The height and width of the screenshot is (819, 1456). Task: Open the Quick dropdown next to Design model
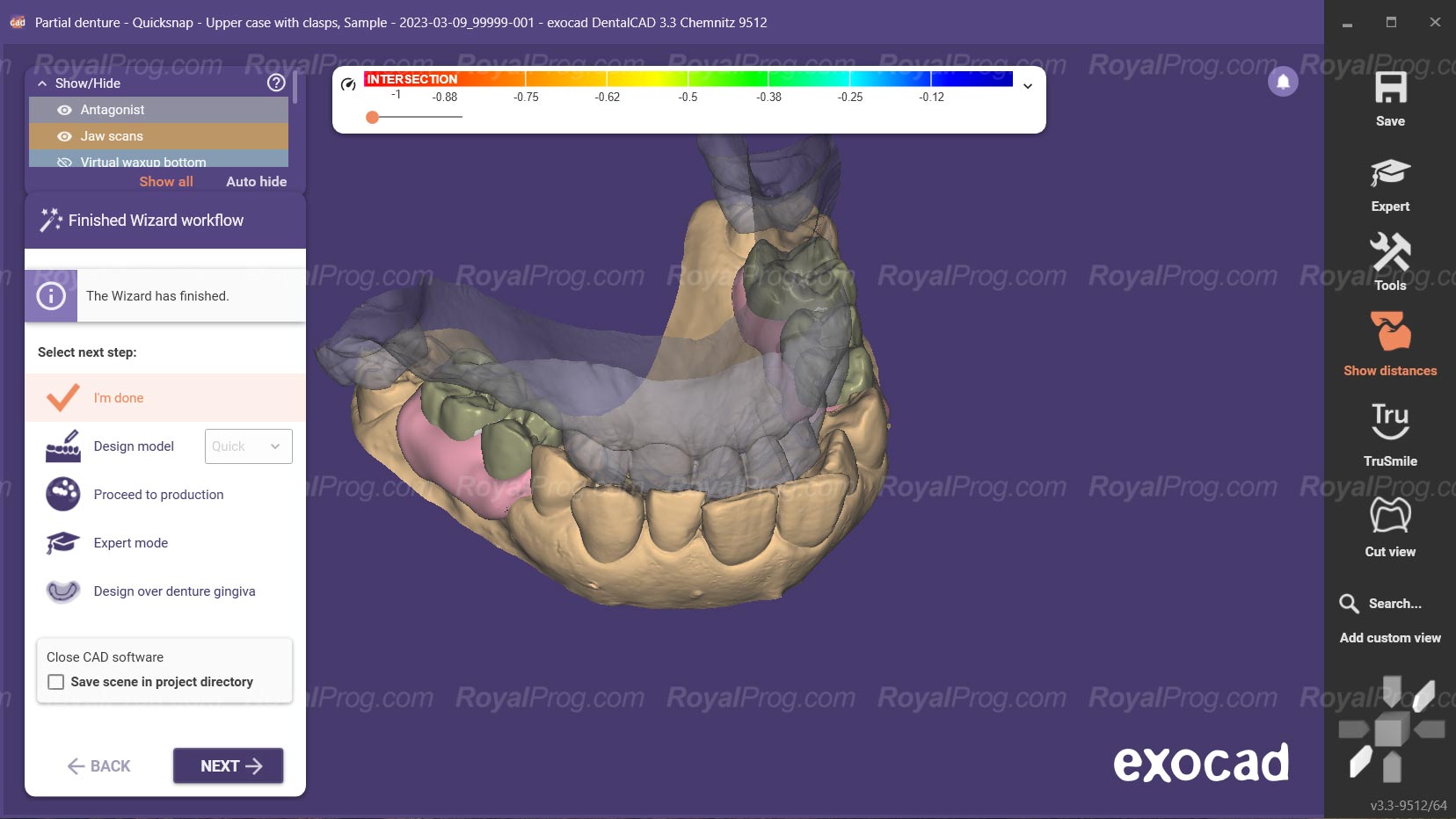point(247,446)
